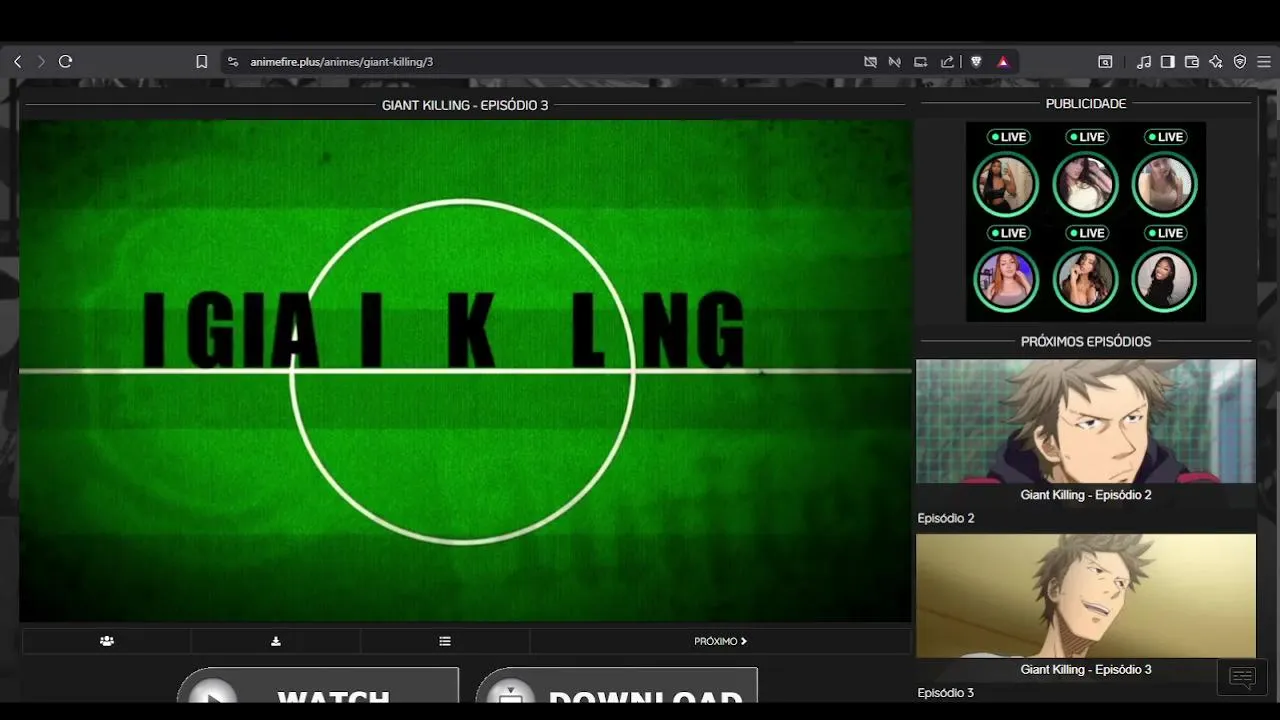Click the top-left LIVE avatar in the ad
Image resolution: width=1280 pixels, height=720 pixels.
[x=1006, y=184]
